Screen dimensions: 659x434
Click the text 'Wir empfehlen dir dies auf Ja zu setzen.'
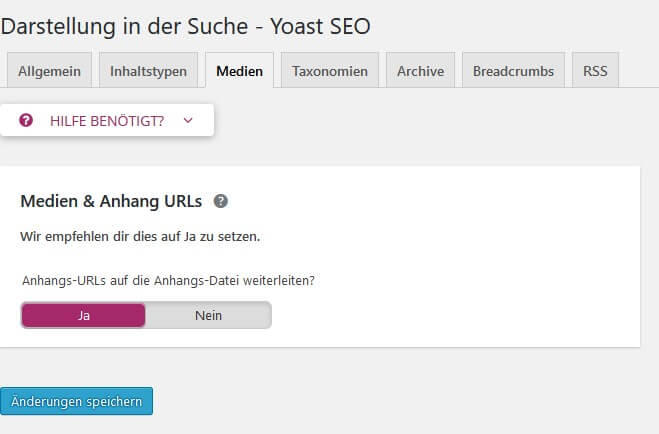pyautogui.click(x=140, y=237)
